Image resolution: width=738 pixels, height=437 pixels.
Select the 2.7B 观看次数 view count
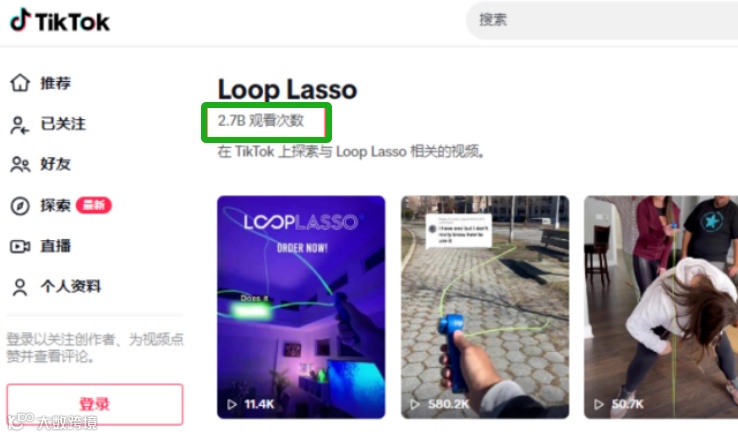point(261,121)
